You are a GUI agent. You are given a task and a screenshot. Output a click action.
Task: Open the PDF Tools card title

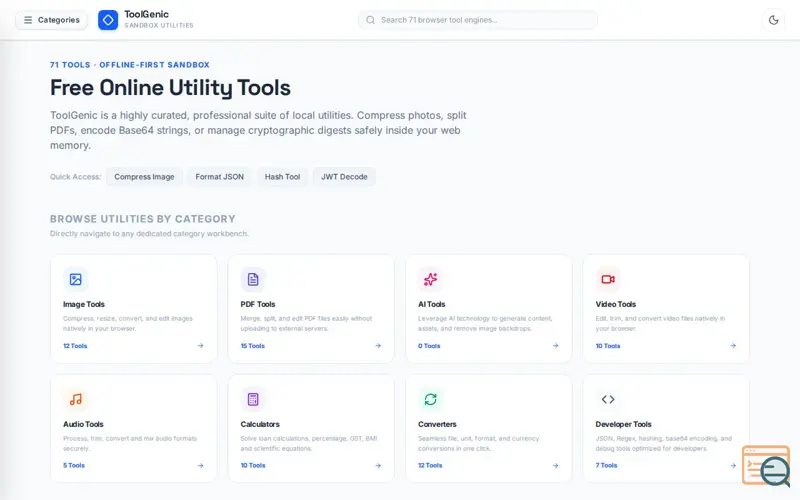(258, 304)
